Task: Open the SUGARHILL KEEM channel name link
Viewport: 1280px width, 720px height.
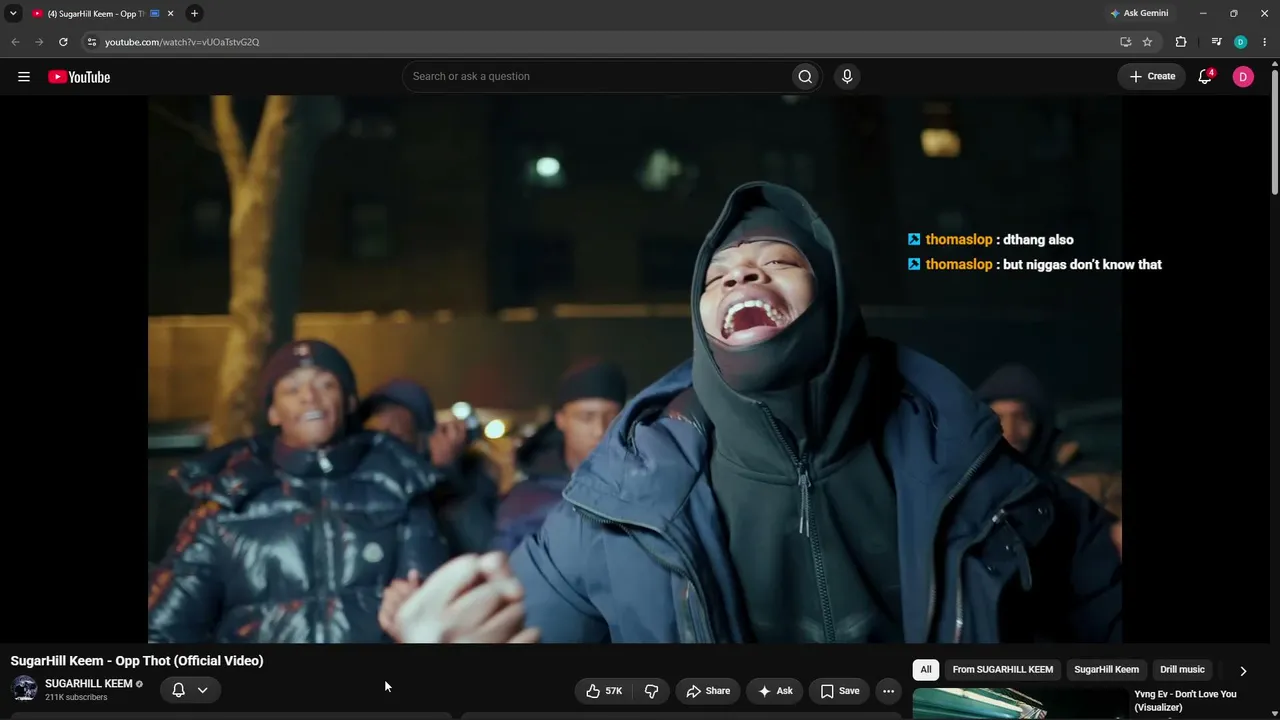Action: pos(88,684)
